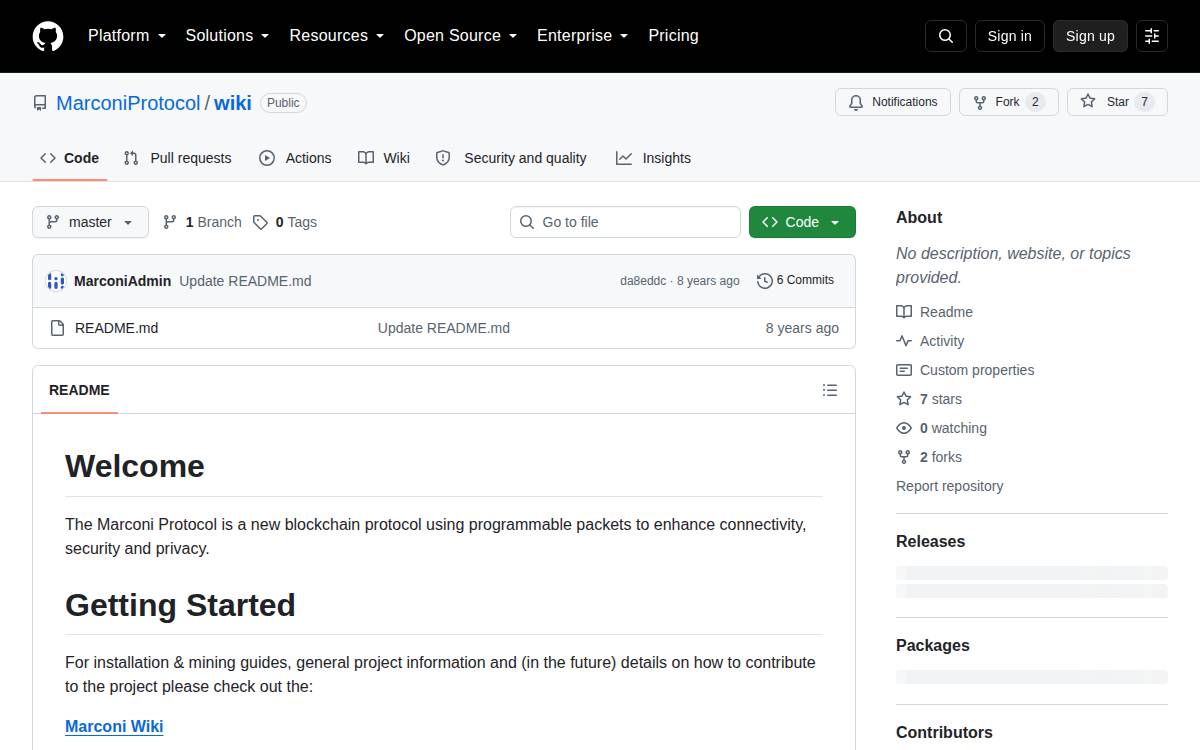
Task: Follow the Marconi Wiki link
Action: [x=114, y=727]
